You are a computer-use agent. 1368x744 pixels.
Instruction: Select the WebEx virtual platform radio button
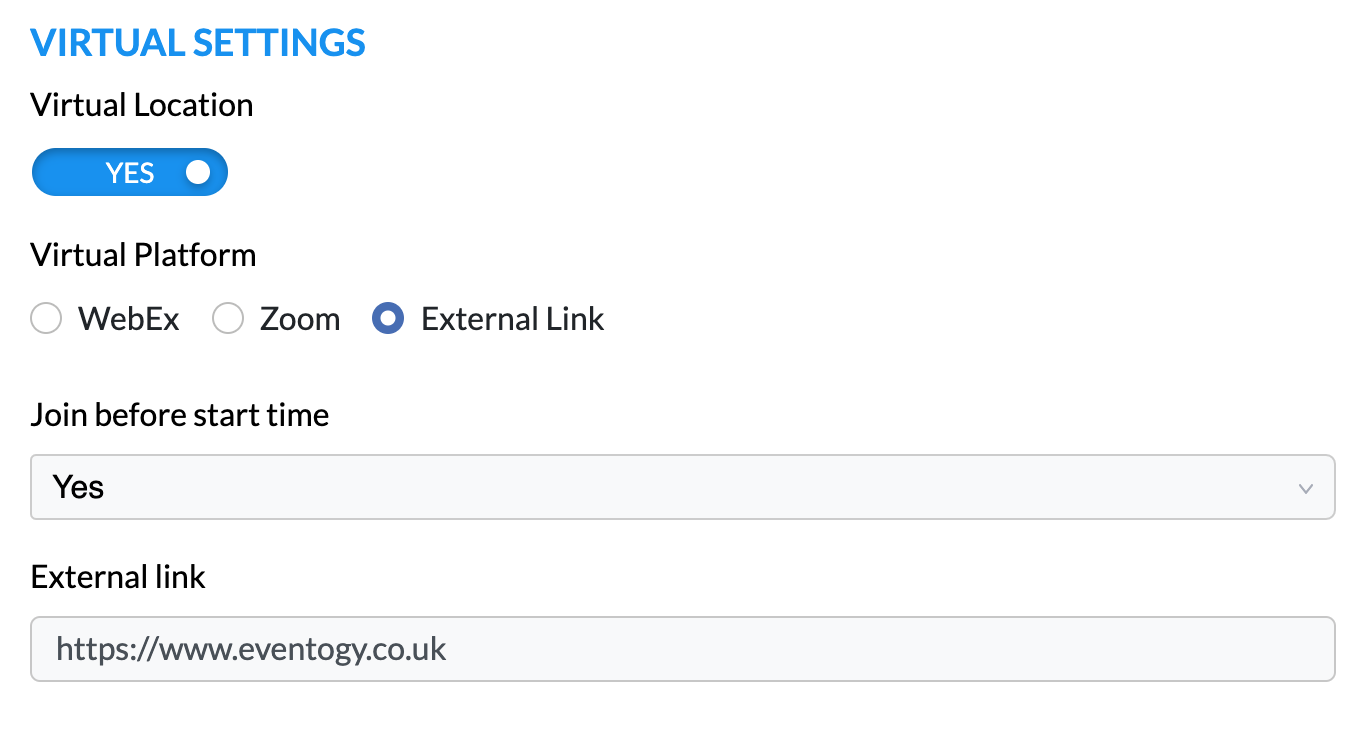click(x=46, y=318)
